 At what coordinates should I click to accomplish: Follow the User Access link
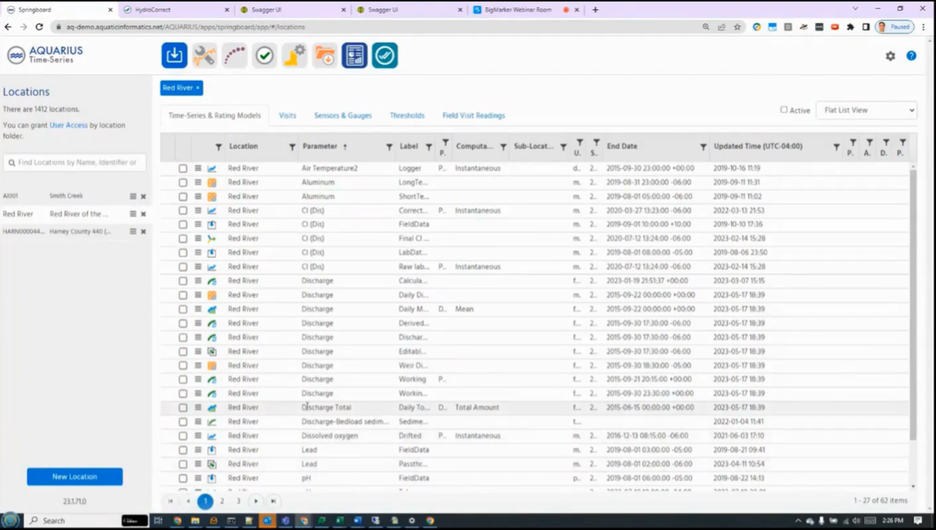(x=69, y=125)
